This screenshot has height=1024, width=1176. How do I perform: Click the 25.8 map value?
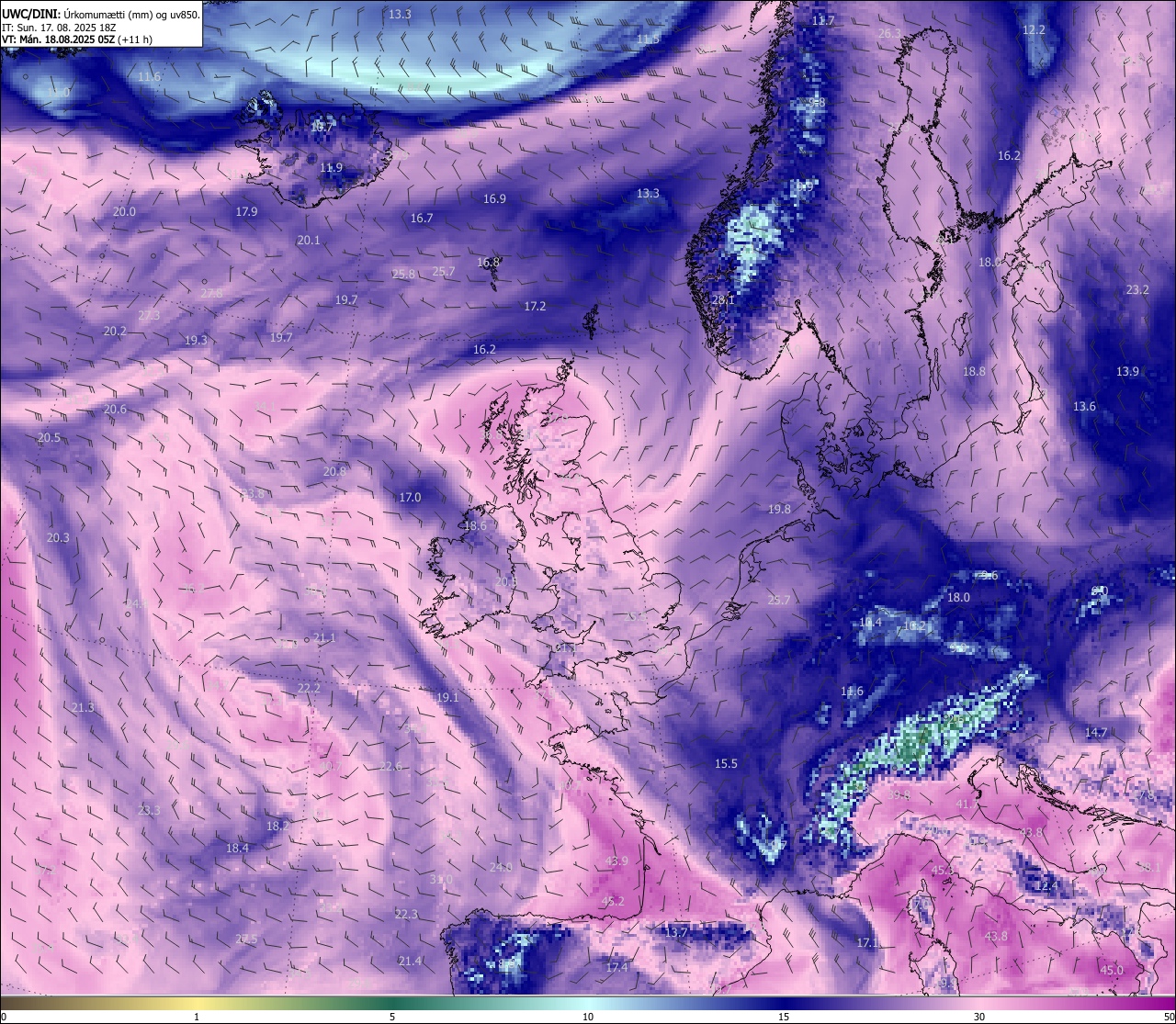403,274
